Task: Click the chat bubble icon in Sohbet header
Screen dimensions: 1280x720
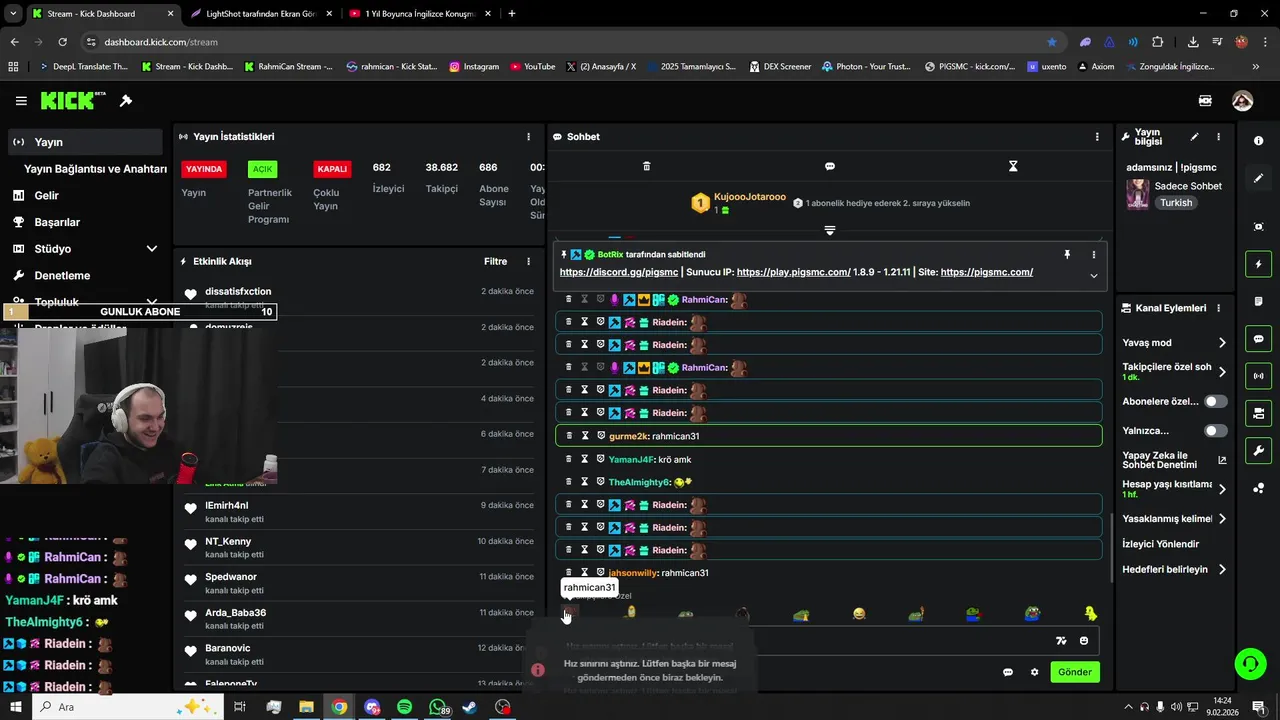Action: pyautogui.click(x=830, y=166)
